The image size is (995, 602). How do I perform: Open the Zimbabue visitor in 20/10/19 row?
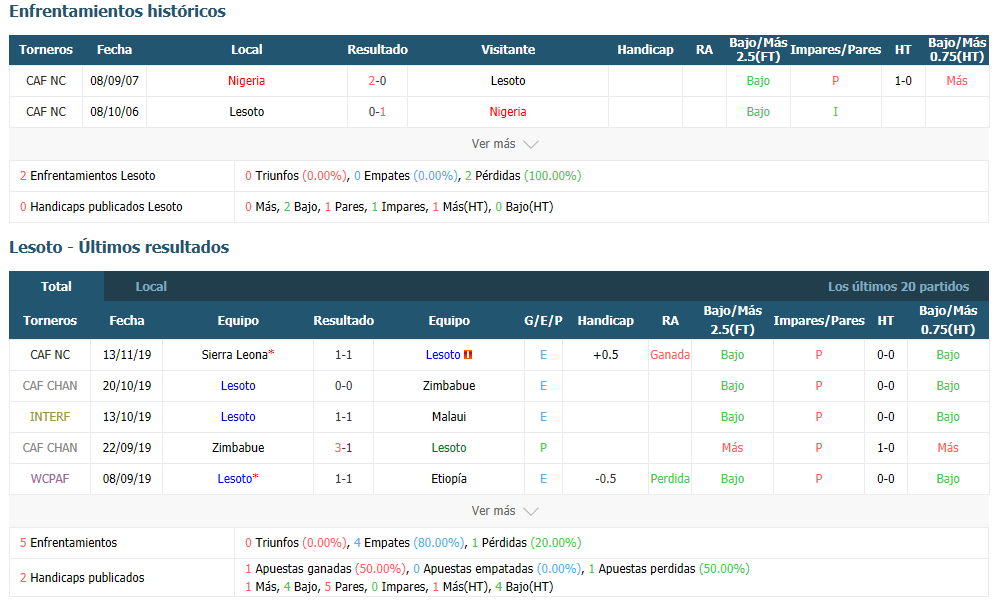[x=449, y=386]
